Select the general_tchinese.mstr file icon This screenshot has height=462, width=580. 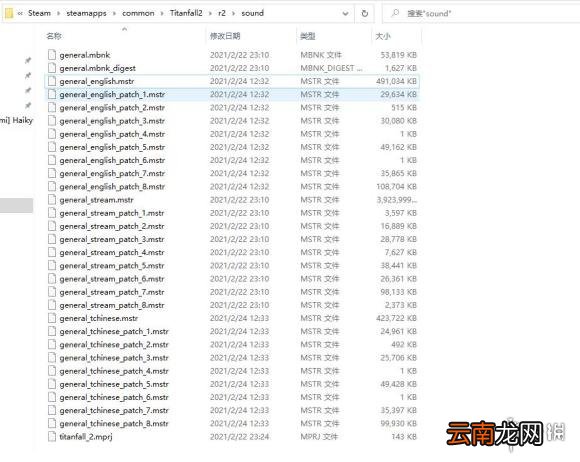pyautogui.click(x=52, y=318)
